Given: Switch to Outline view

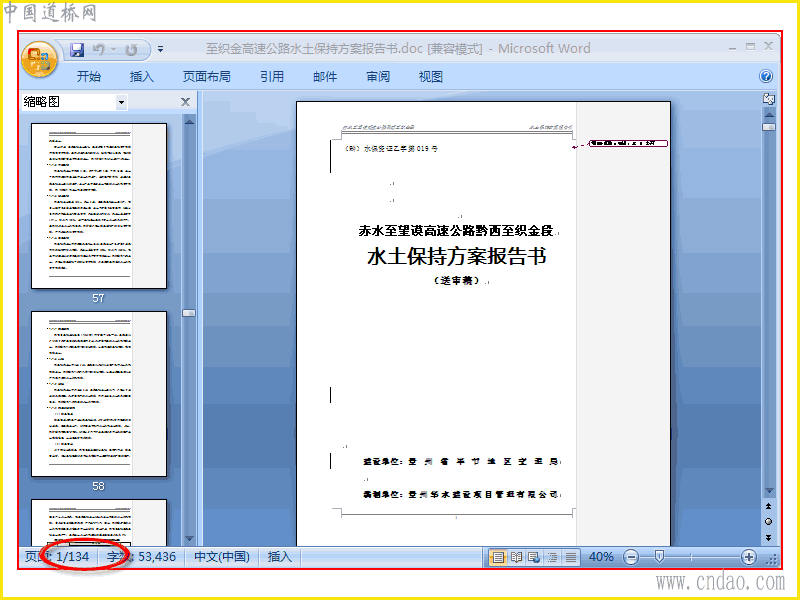Looking at the screenshot, I should [553, 557].
